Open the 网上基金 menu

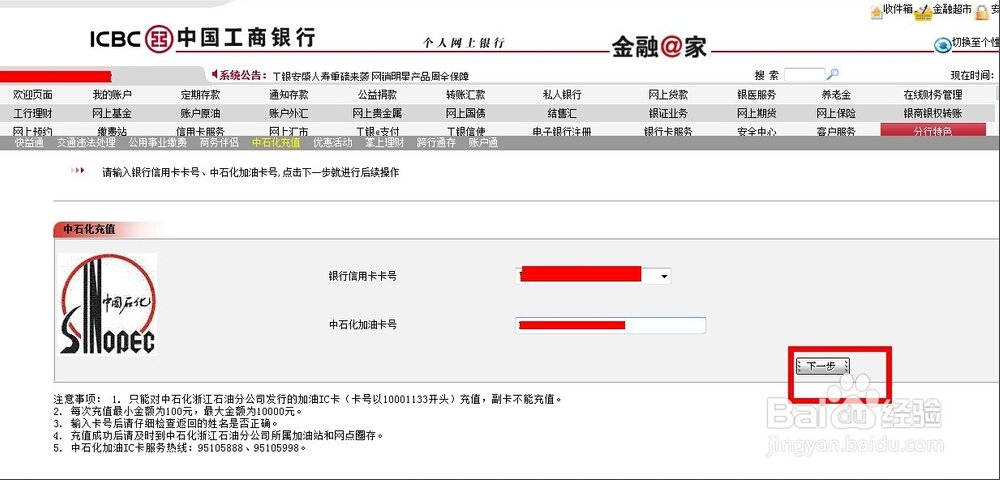(112, 113)
